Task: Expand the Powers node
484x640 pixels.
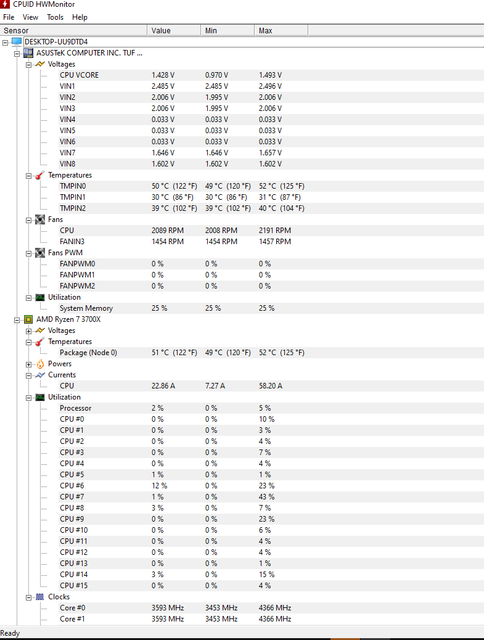Action: pos(29,364)
